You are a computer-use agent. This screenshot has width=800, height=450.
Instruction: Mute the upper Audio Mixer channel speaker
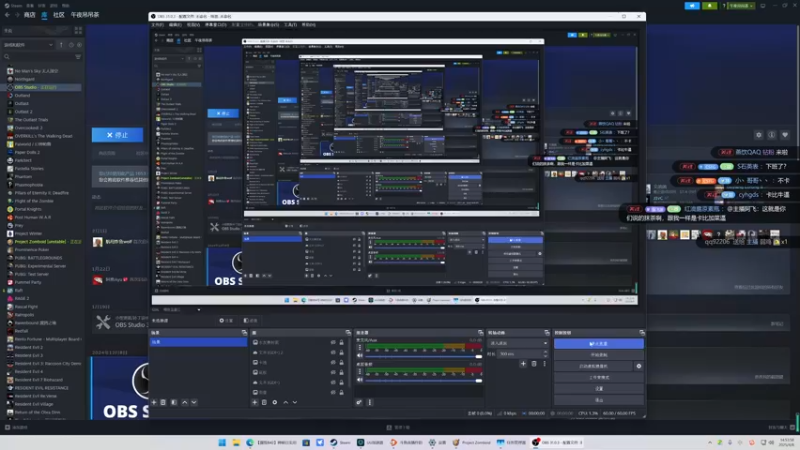point(360,356)
